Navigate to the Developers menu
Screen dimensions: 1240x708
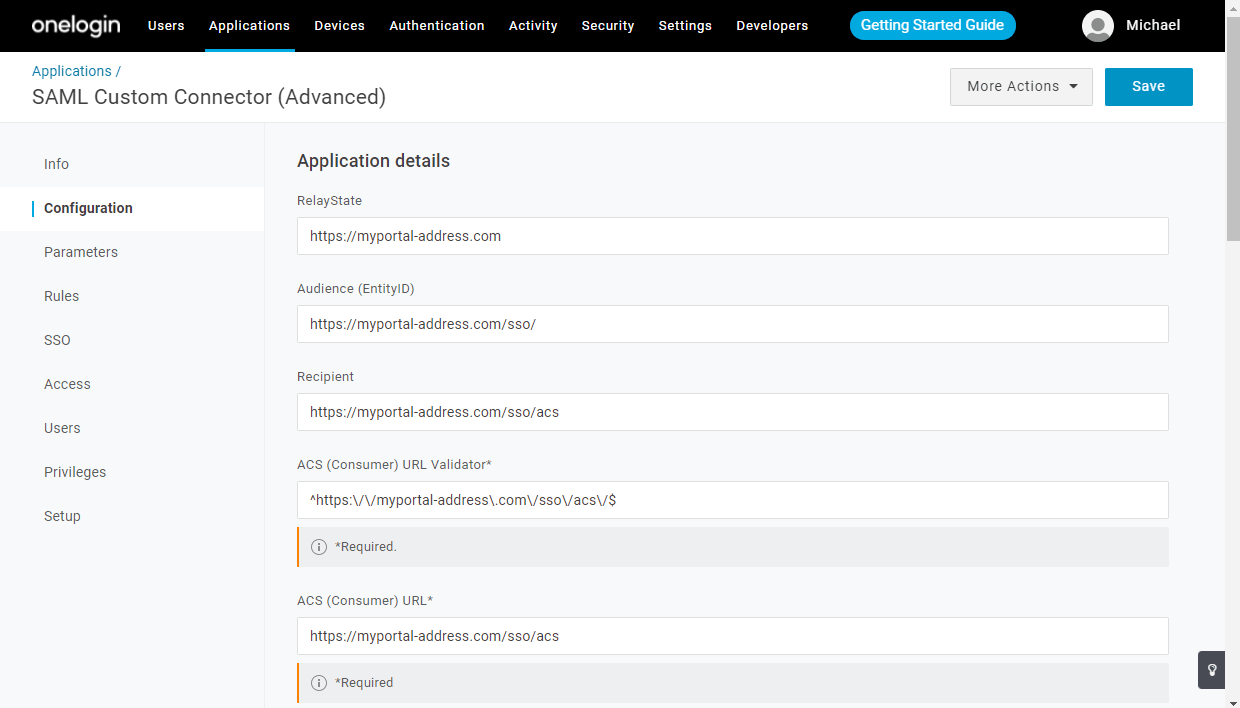pyautogui.click(x=772, y=25)
